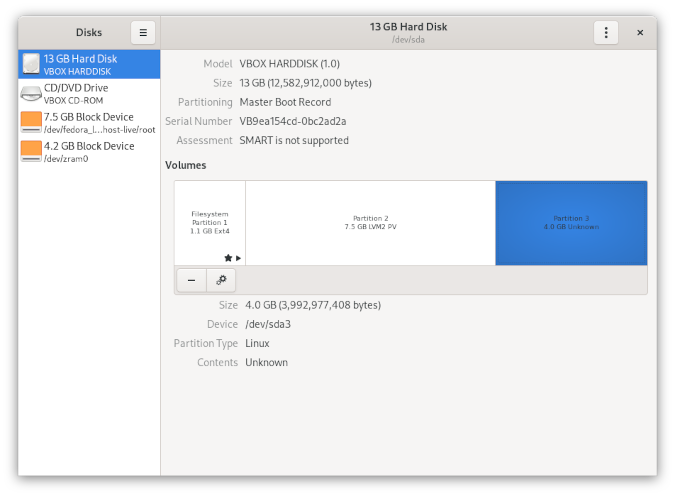Image resolution: width=675 pixels, height=496 pixels.
Task: Select the Partition 1 Ext4 filesystem volume
Action: [x=210, y=222]
